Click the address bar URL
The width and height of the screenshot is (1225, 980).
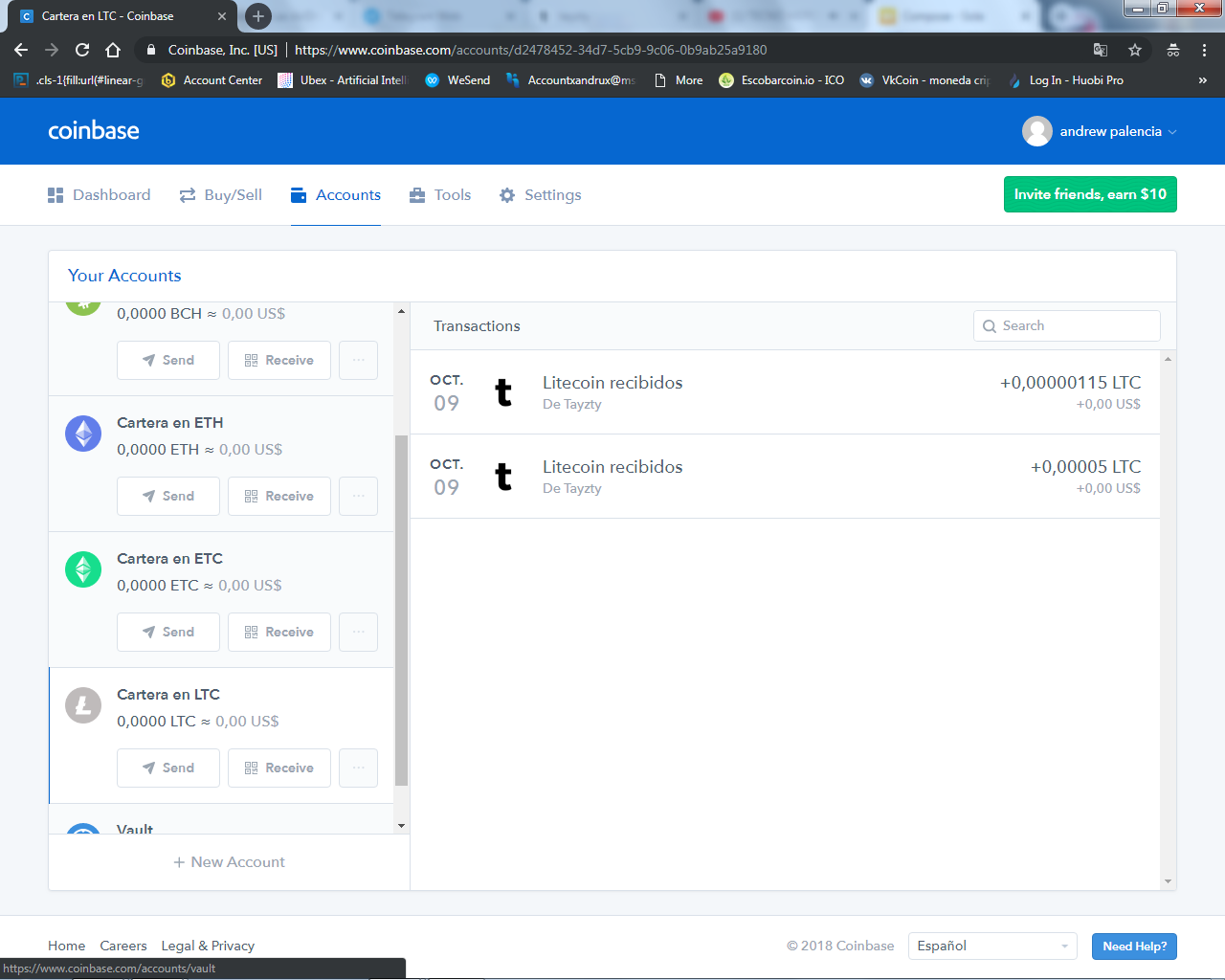click(x=531, y=50)
